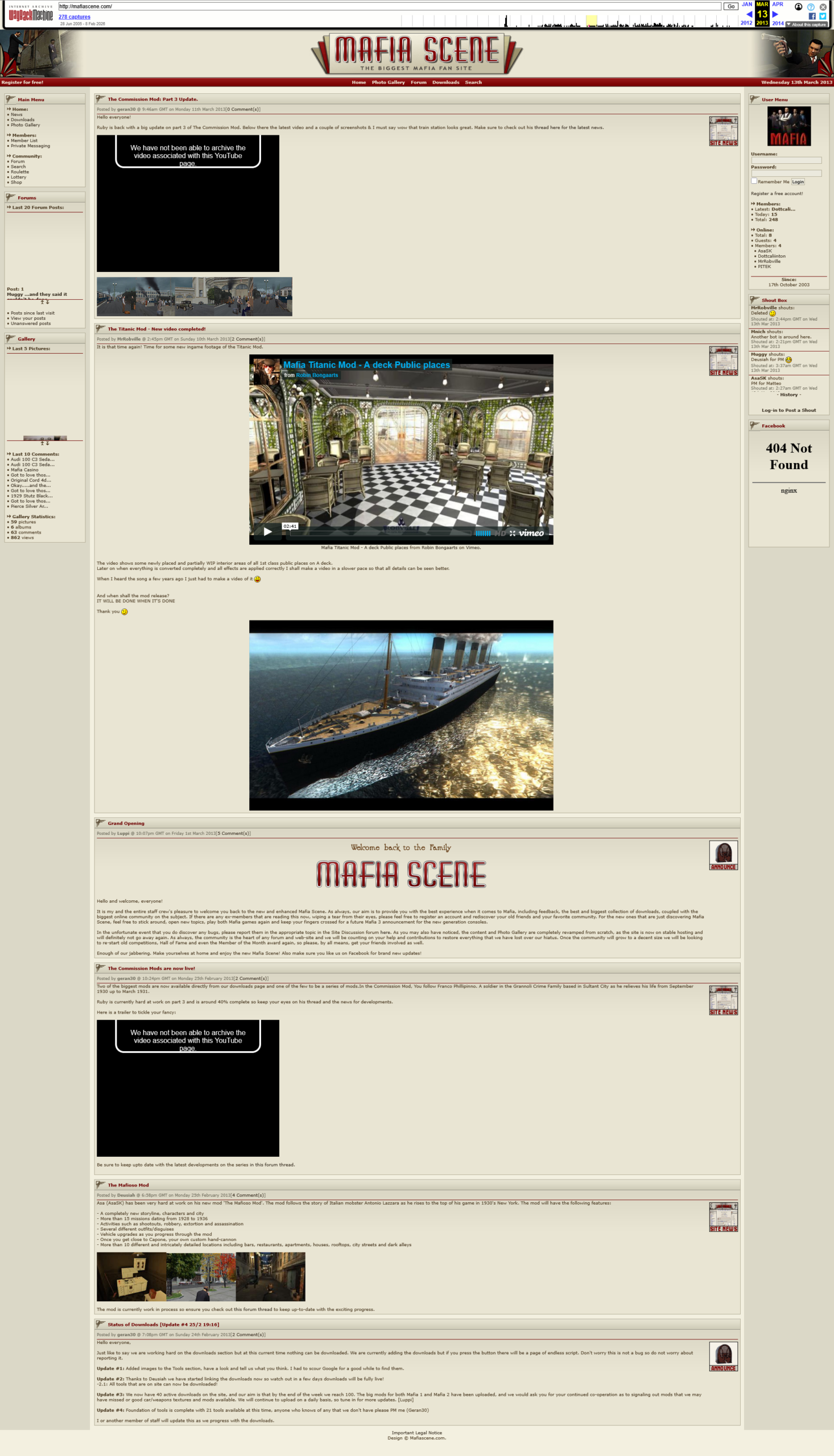Go to next capture arrow
The image size is (834, 1456).
pos(775,14)
